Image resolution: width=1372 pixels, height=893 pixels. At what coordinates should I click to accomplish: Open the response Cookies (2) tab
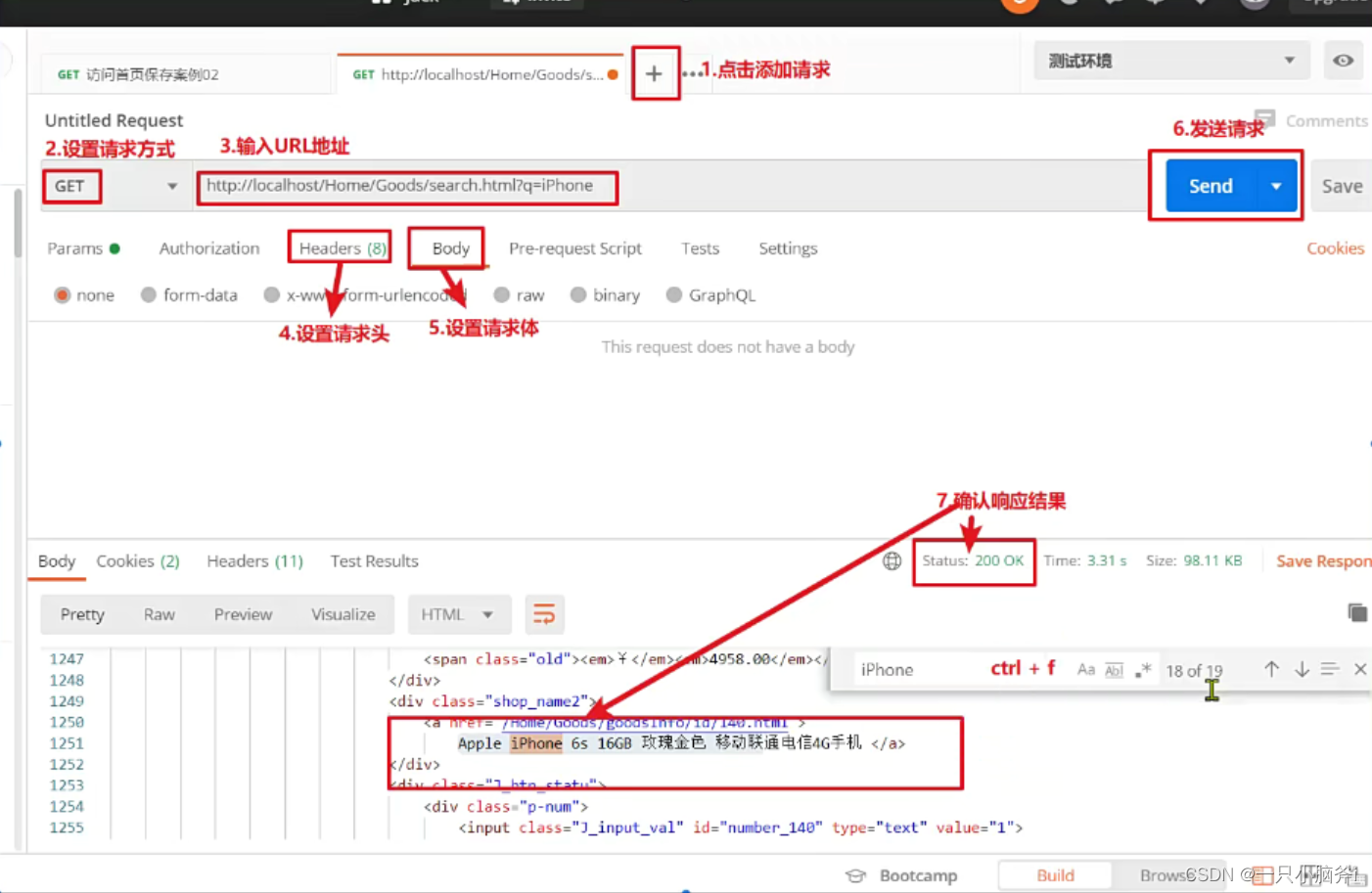click(138, 560)
